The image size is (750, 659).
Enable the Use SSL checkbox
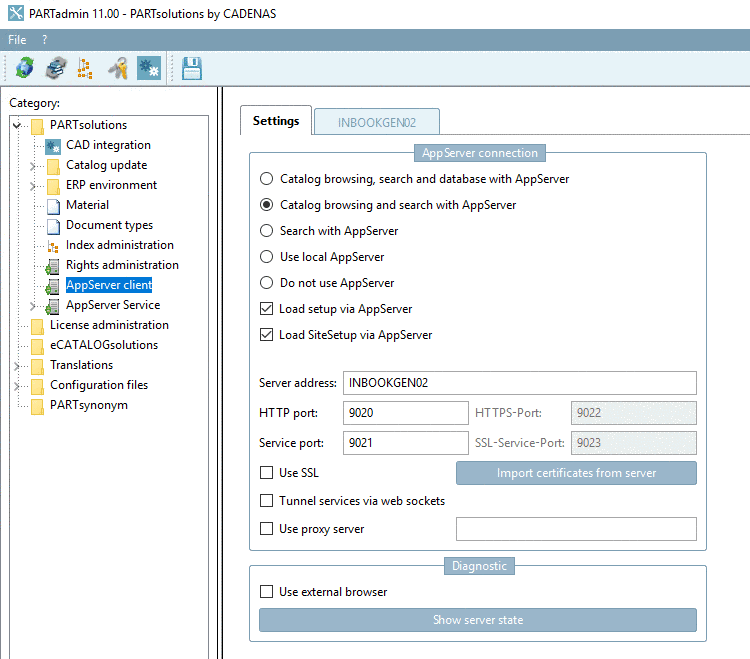coord(266,472)
